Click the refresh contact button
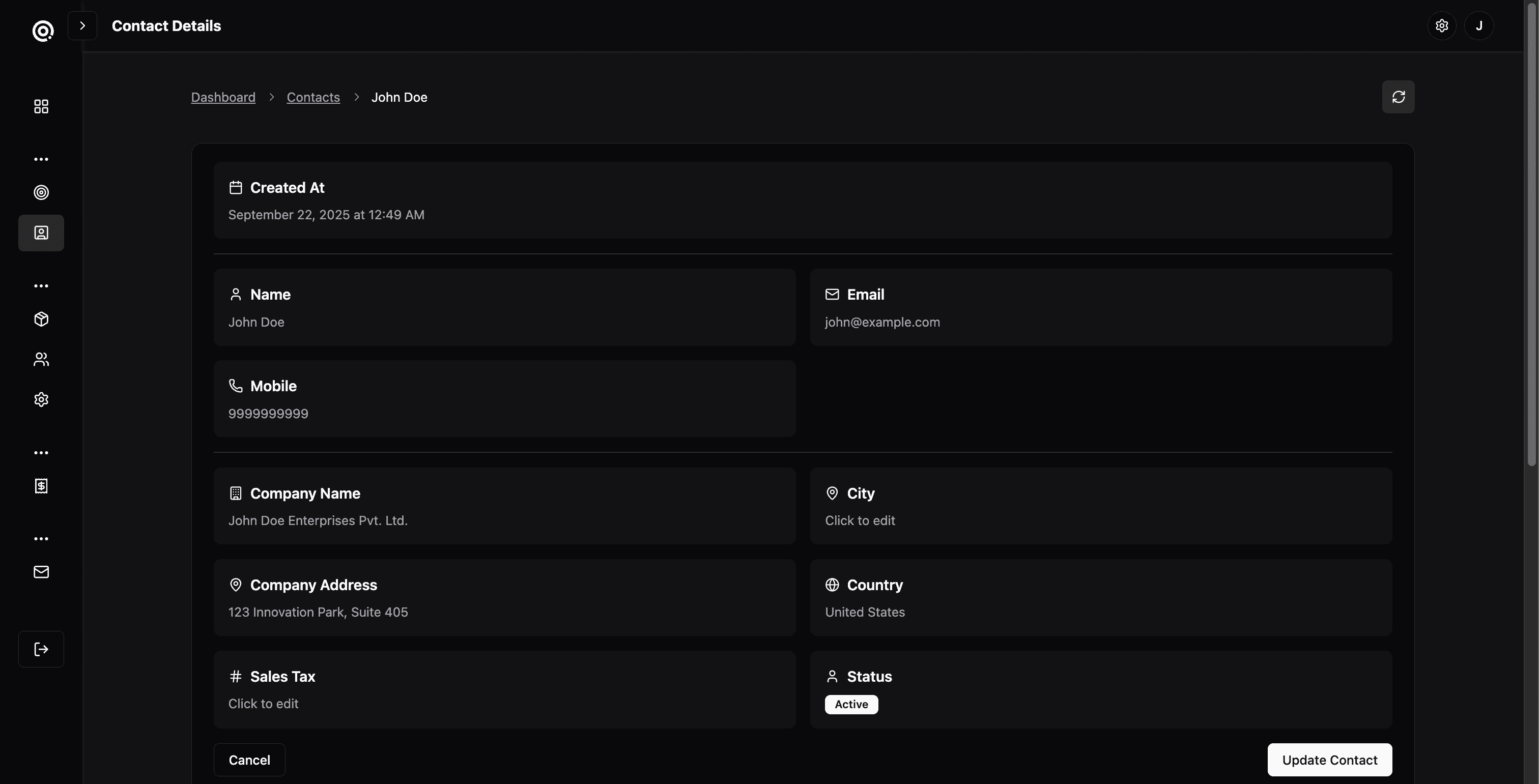The image size is (1539, 784). pos(1398,97)
